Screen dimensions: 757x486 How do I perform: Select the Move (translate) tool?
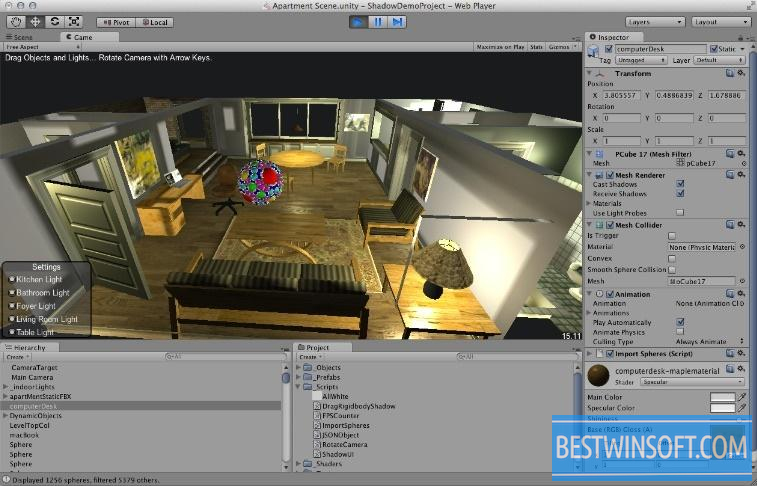click(35, 22)
